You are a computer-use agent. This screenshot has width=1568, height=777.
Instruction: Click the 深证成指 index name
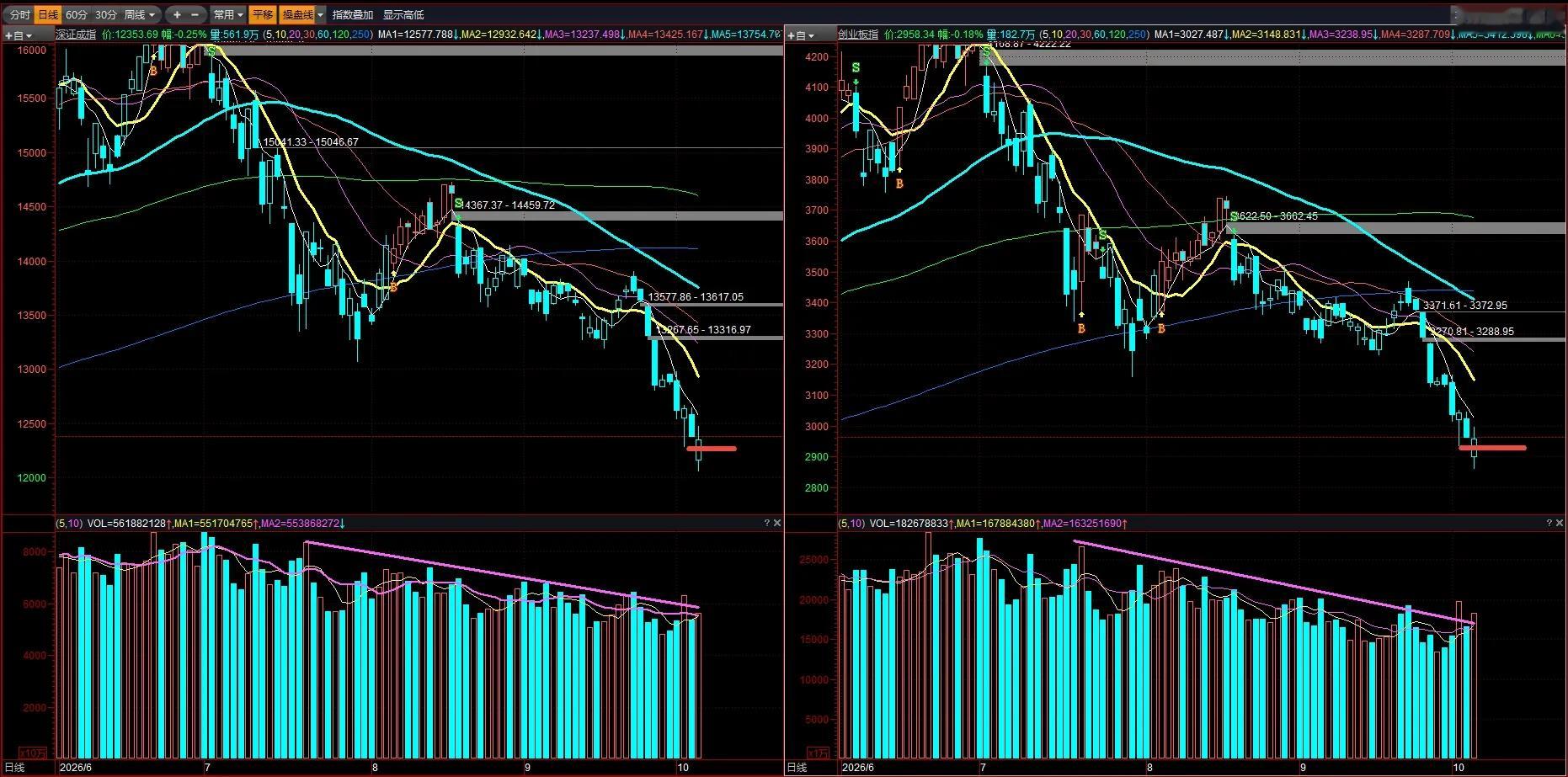click(x=77, y=35)
